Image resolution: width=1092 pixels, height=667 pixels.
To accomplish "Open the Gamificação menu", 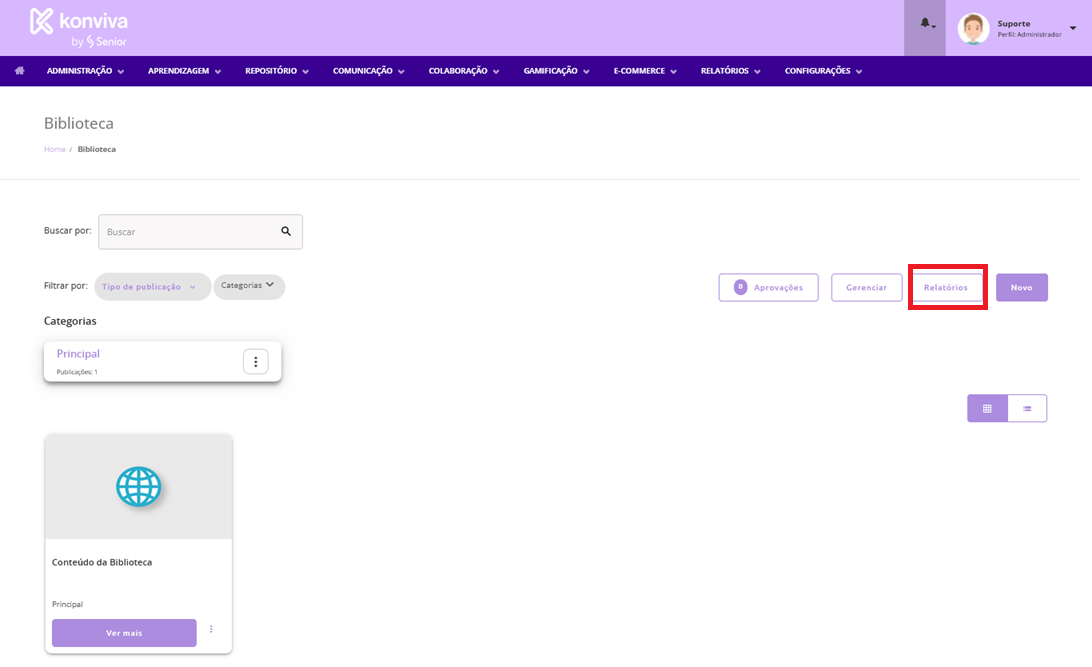I will (556, 71).
